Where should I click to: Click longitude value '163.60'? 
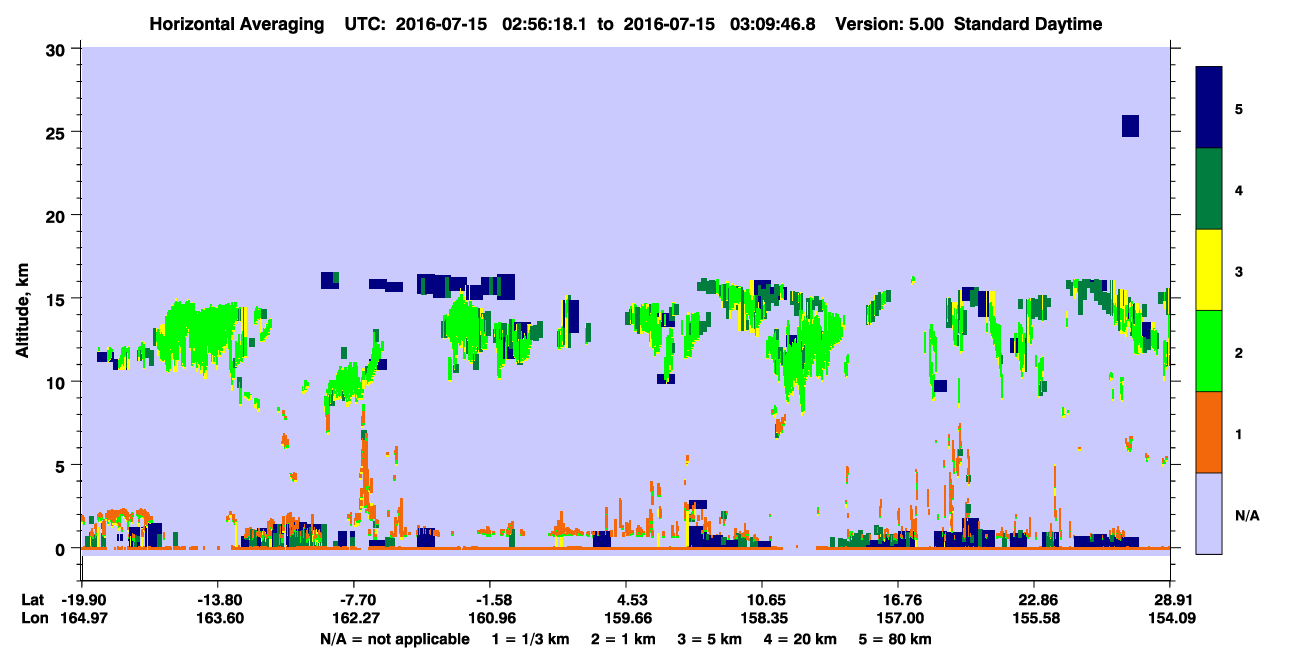(x=218, y=618)
